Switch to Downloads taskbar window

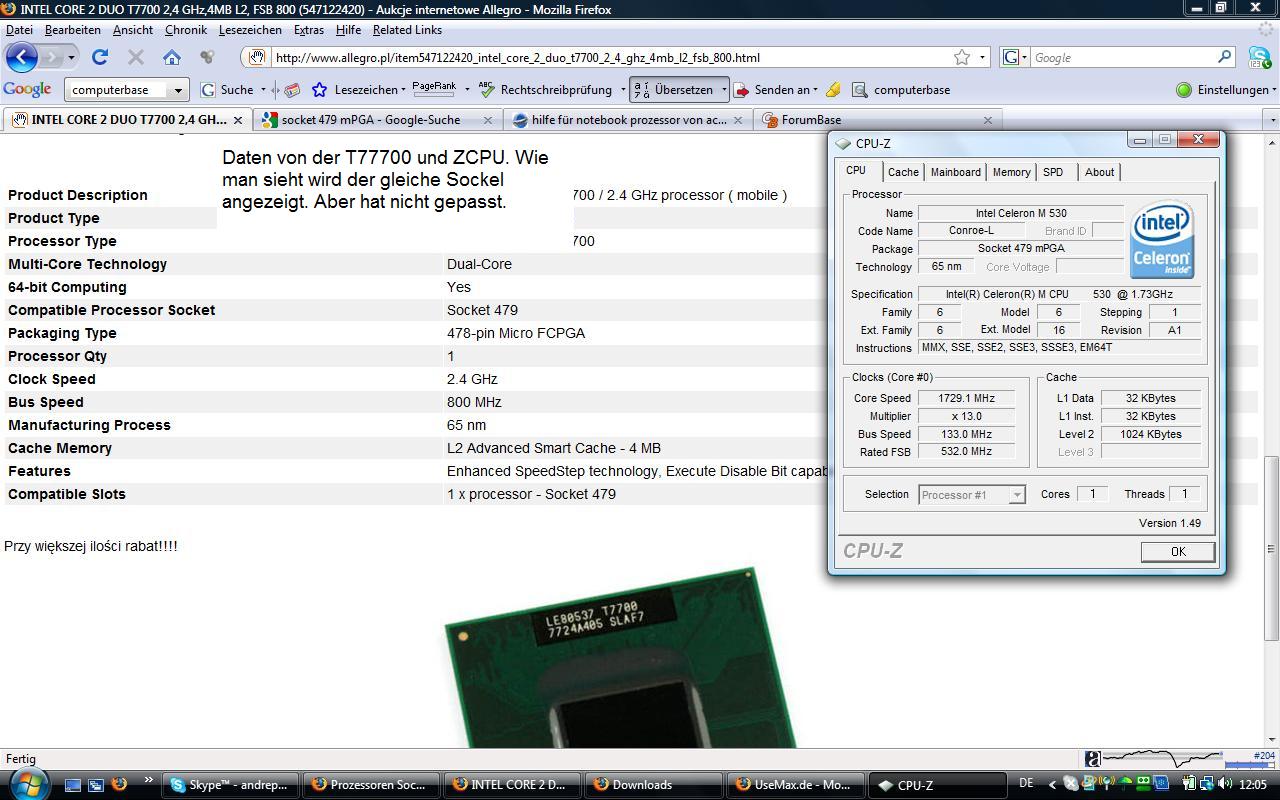654,785
